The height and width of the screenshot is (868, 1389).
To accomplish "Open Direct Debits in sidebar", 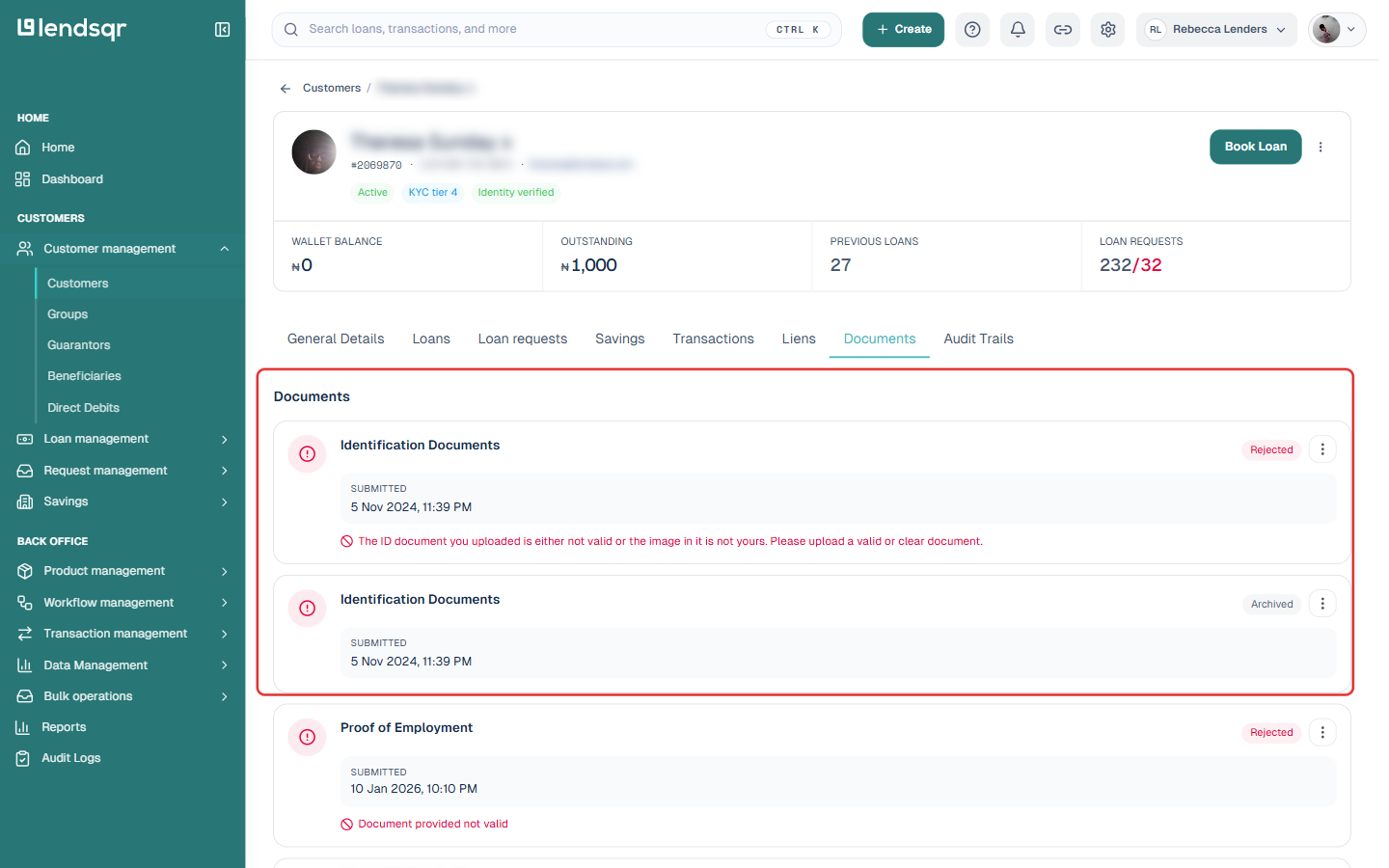I will [83, 408].
